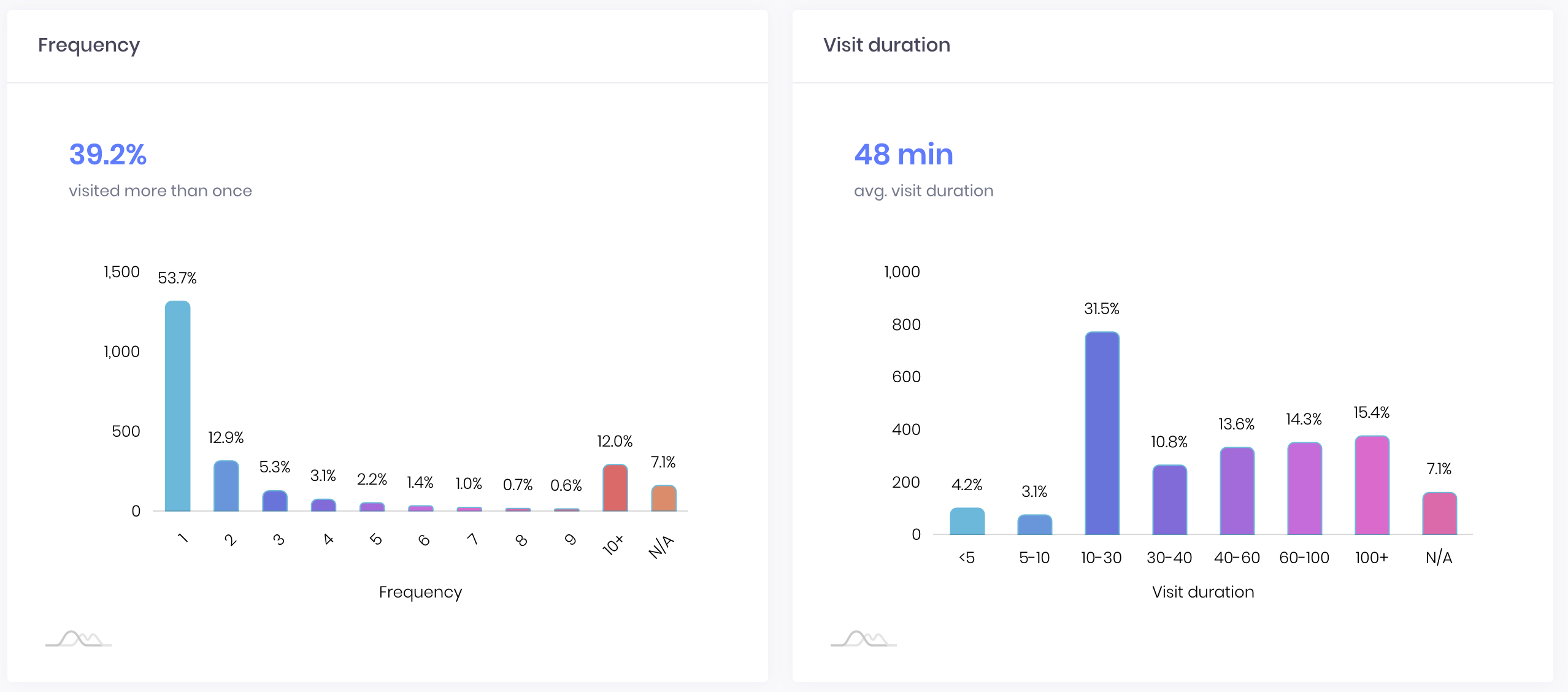
Task: Click the 14.3% bar for 60-100 minutes
Action: (x=1305, y=488)
